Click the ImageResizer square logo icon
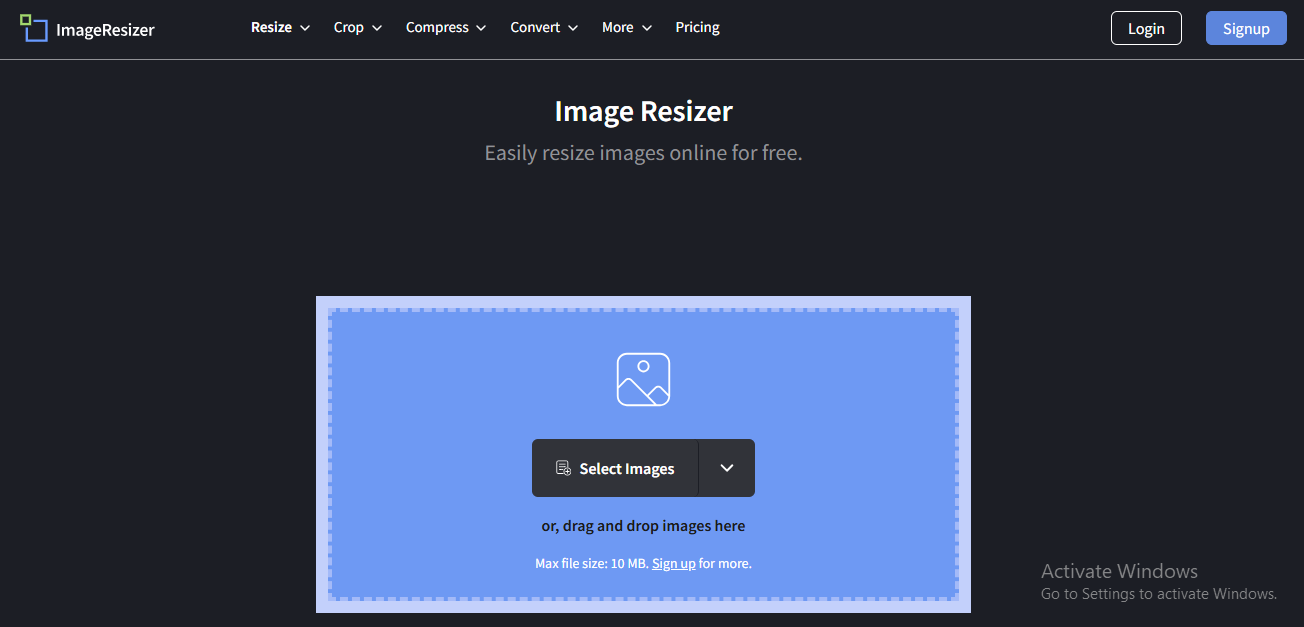Image resolution: width=1304 pixels, height=627 pixels. [x=33, y=28]
